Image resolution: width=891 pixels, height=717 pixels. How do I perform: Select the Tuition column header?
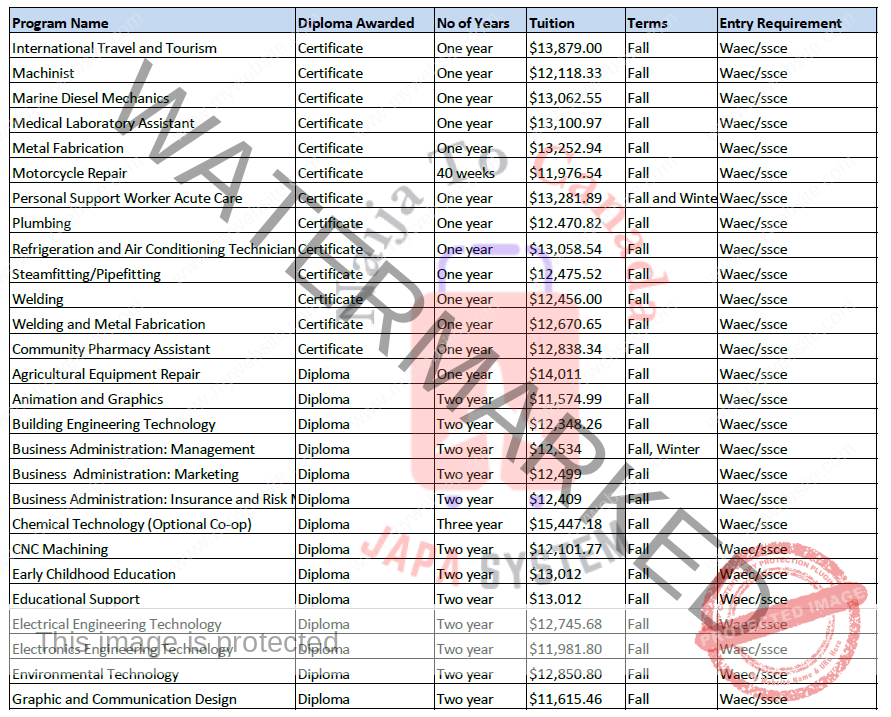click(552, 23)
